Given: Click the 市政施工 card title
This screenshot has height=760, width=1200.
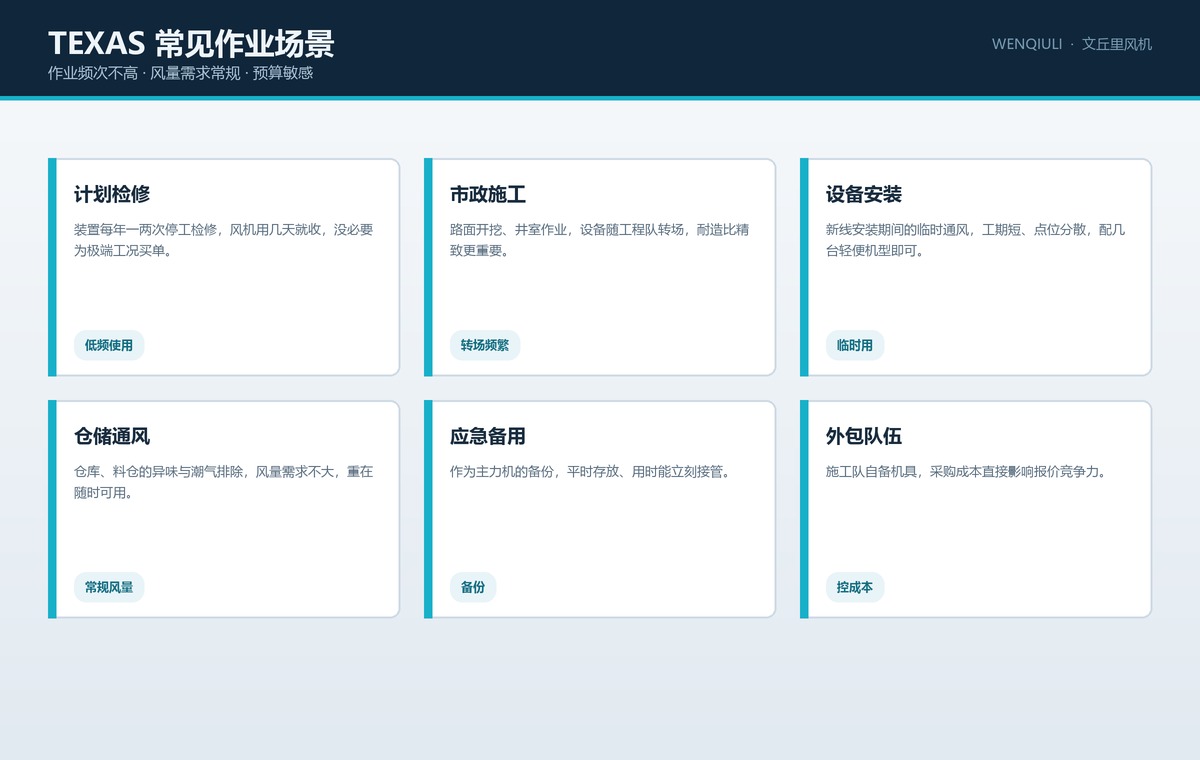Looking at the screenshot, I should point(488,194).
